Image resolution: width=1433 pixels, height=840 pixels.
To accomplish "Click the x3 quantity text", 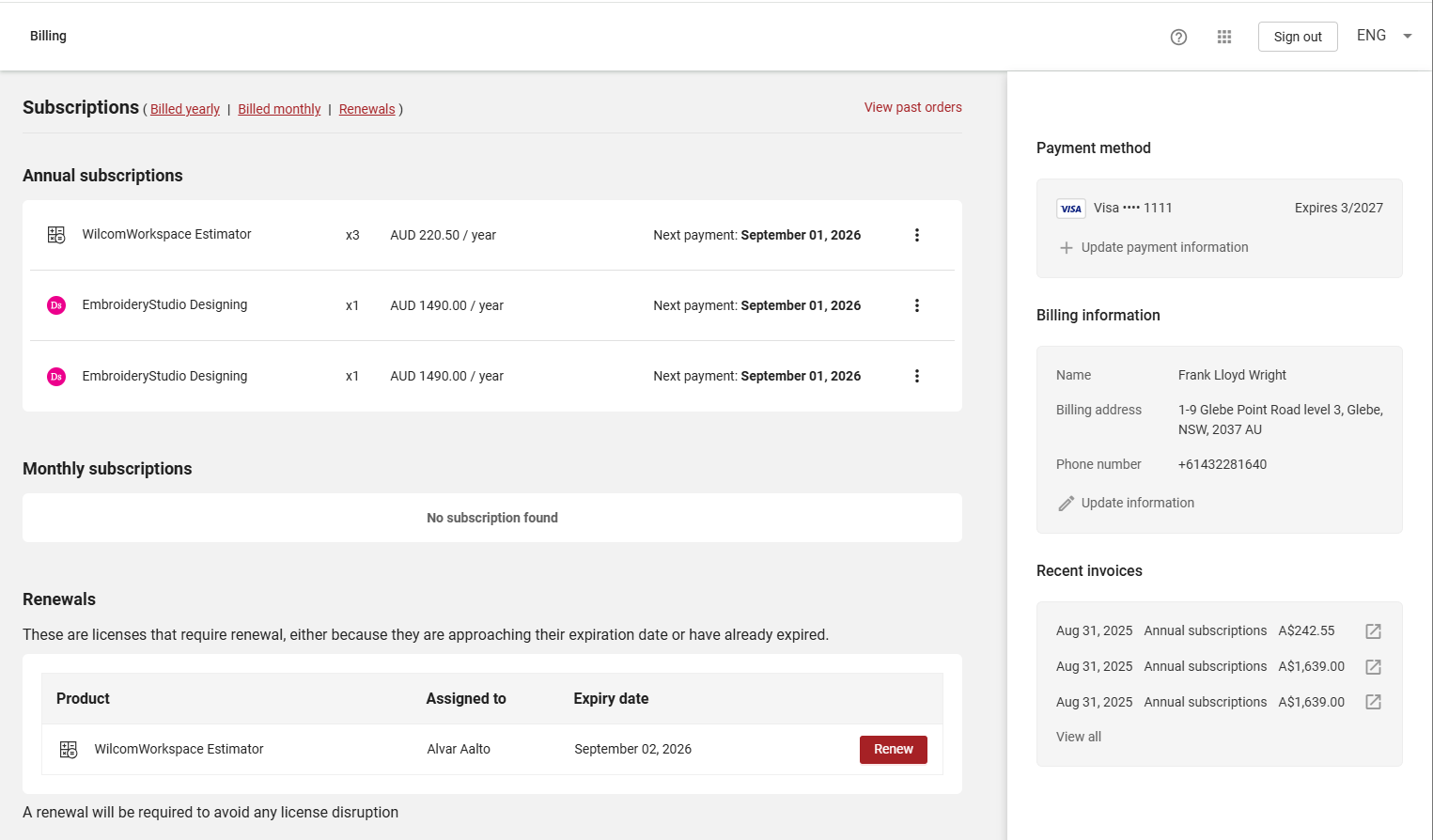I will [x=352, y=235].
